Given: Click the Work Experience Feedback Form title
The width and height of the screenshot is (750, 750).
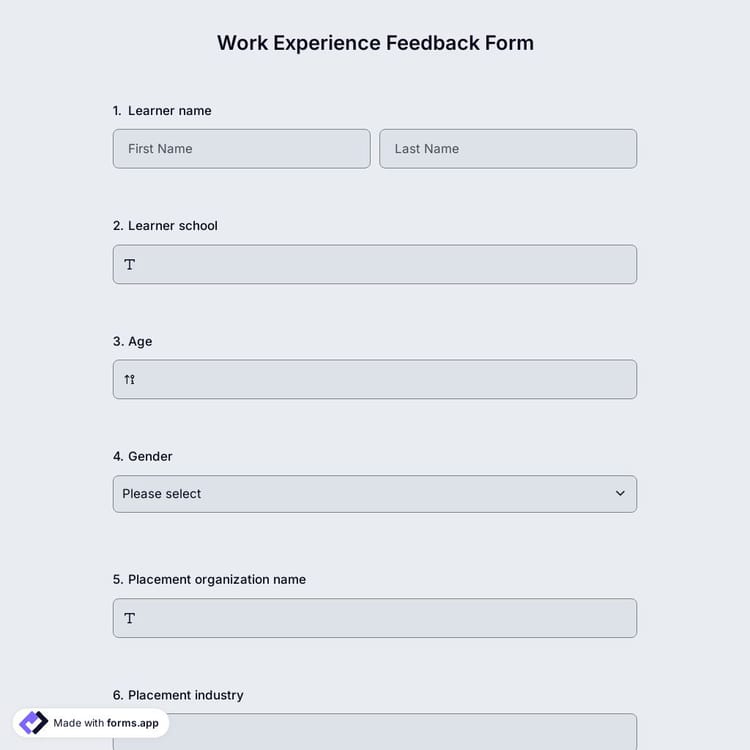Looking at the screenshot, I should point(375,43).
